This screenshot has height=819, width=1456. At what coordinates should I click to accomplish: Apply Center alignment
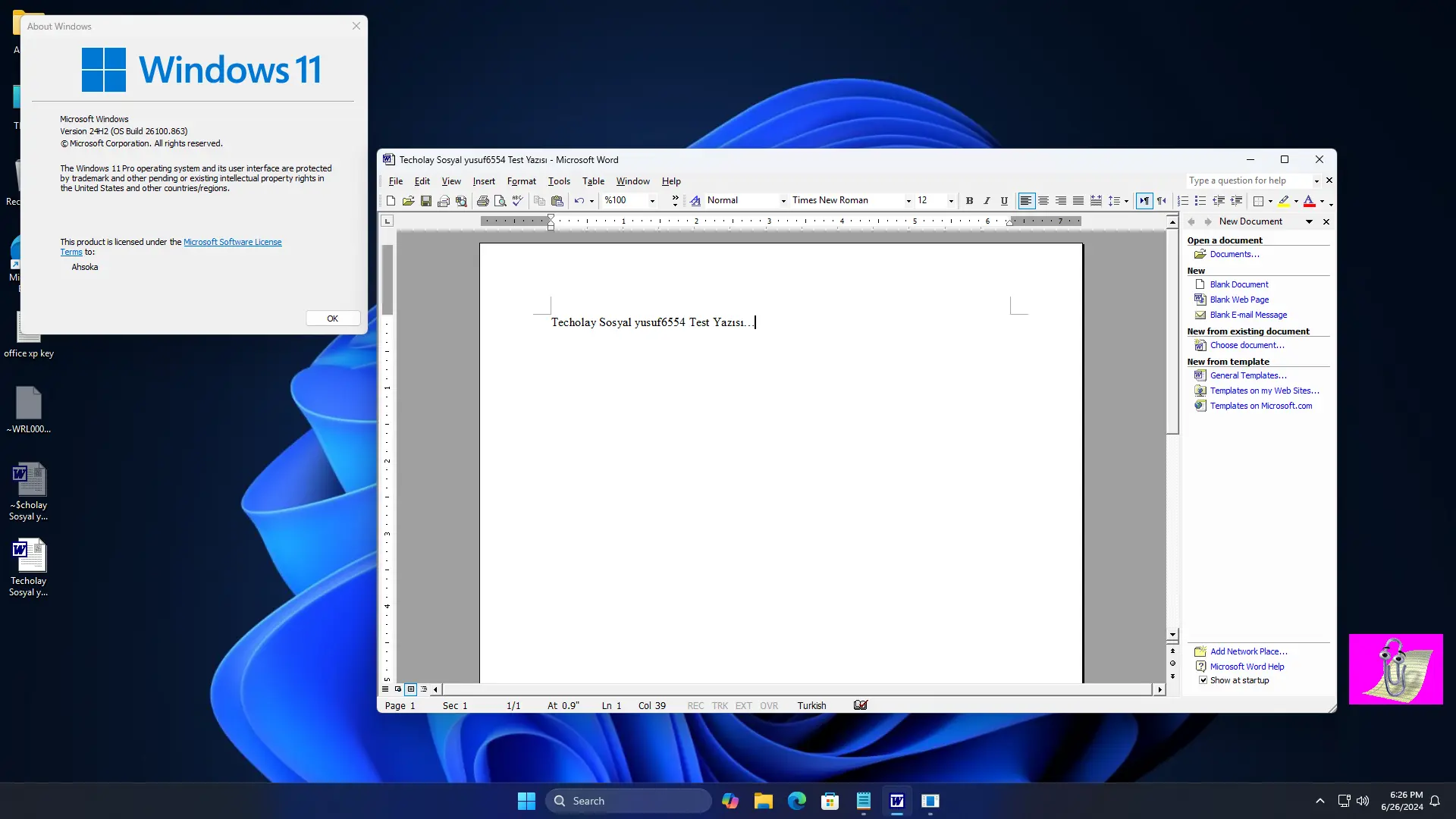(x=1043, y=201)
